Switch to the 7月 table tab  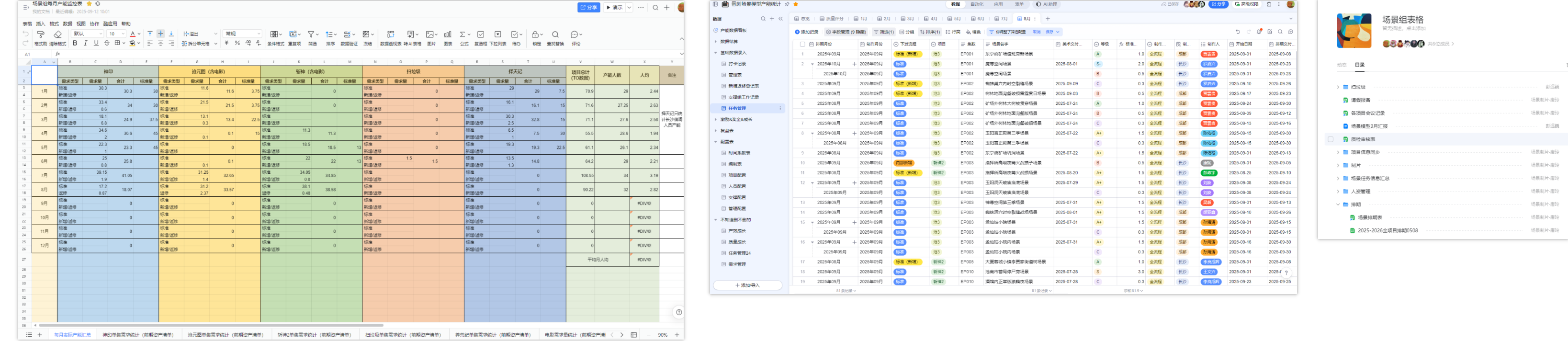coord(1000,19)
